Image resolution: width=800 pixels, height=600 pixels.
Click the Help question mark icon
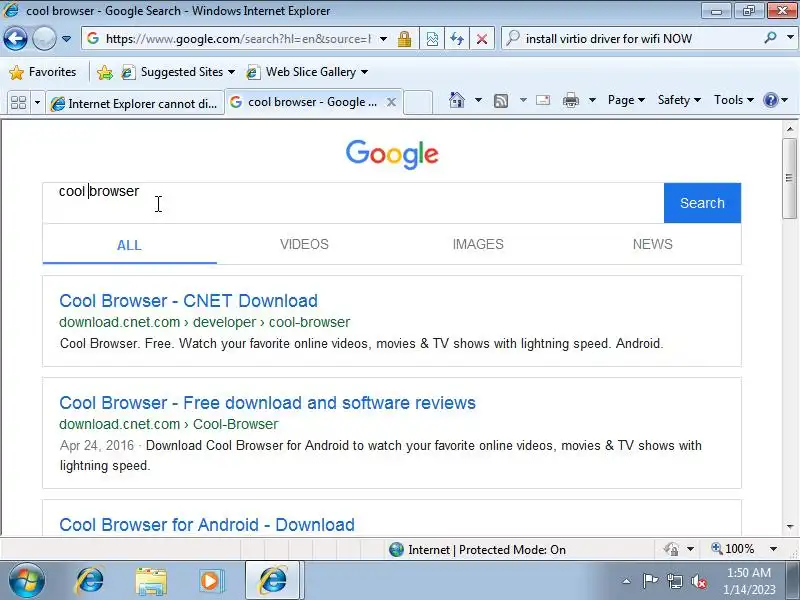770,100
